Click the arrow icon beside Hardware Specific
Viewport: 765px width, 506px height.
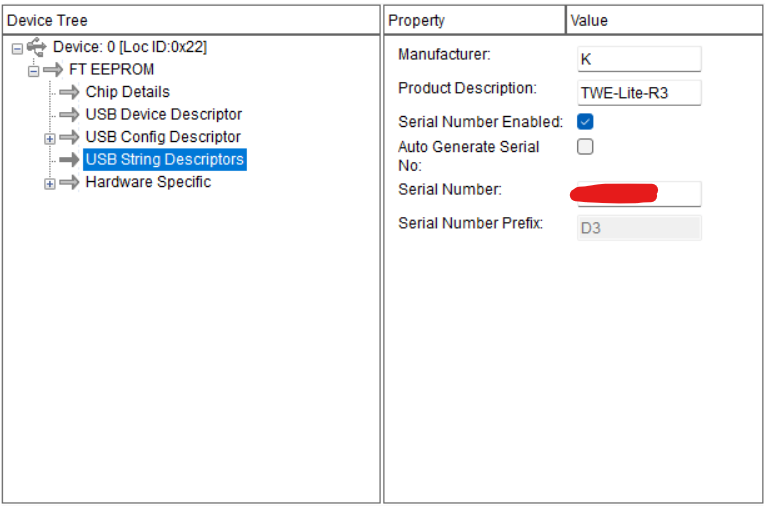[x=69, y=182]
